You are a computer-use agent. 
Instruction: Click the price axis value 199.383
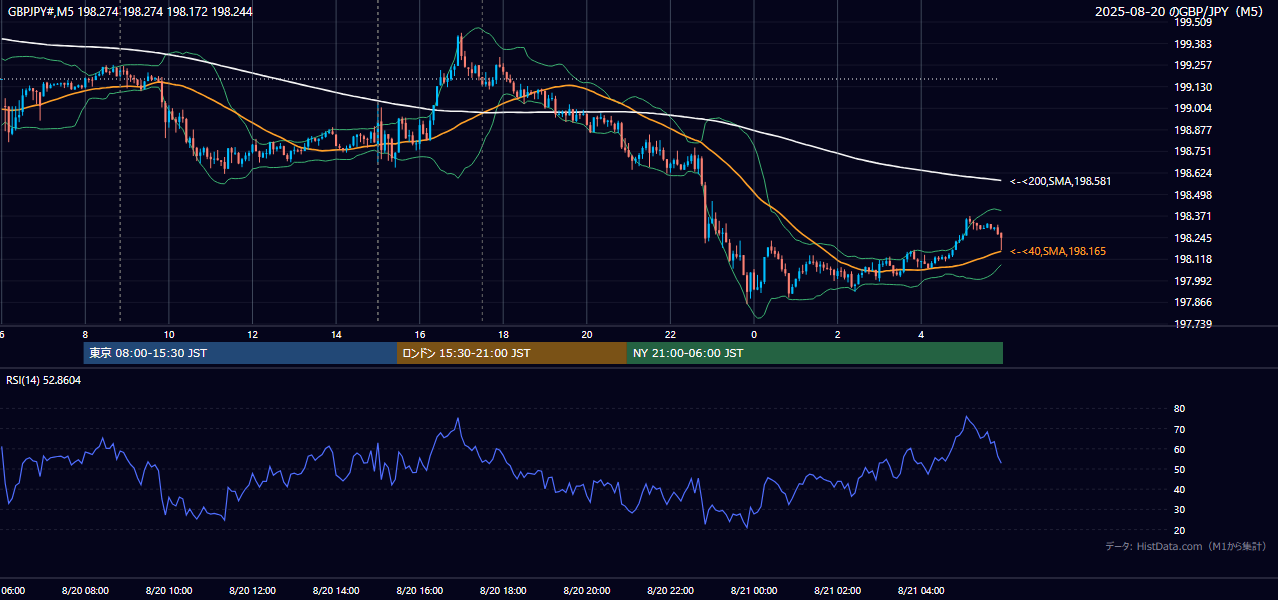(x=1193, y=44)
